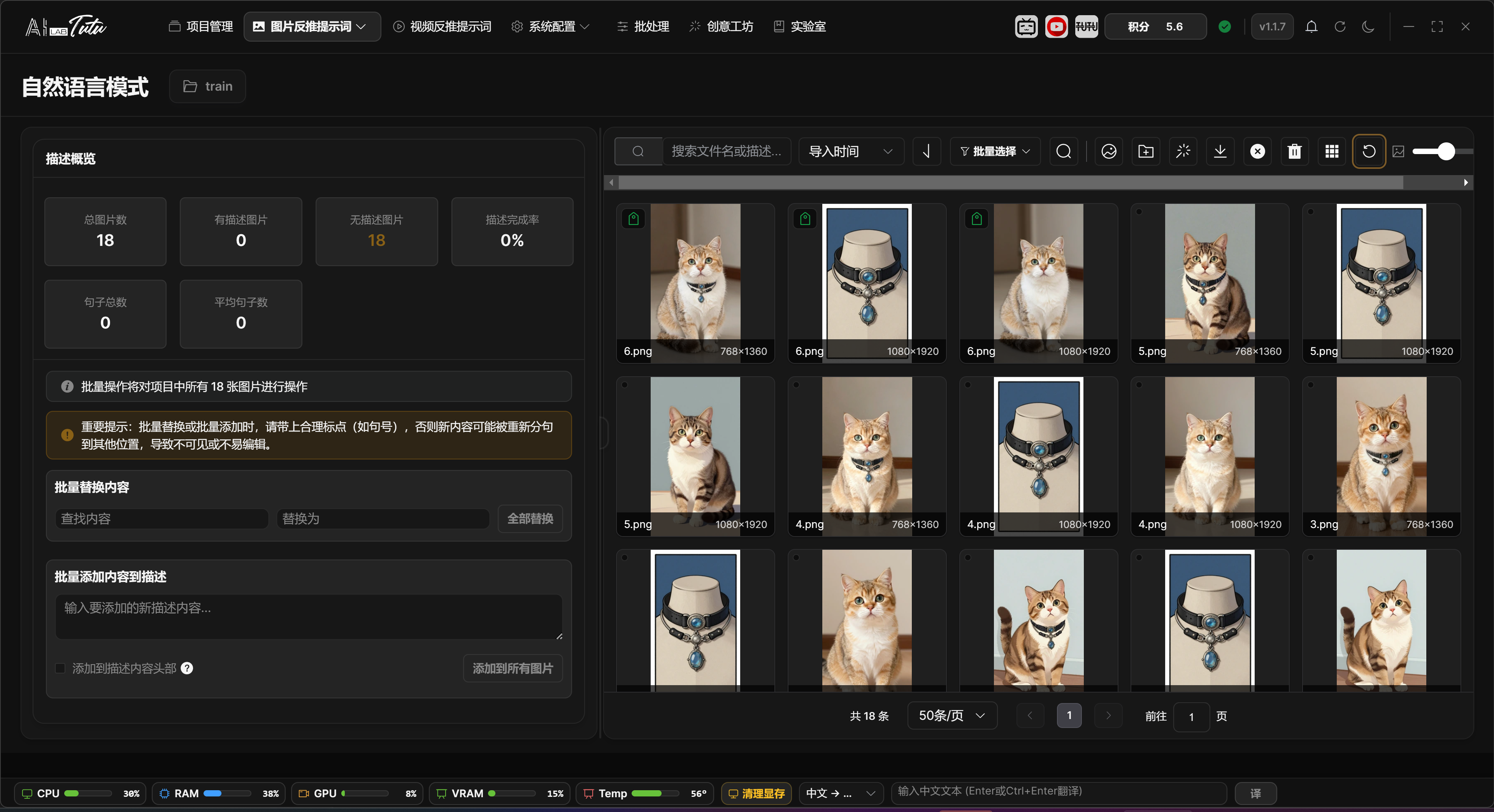Click the white circle X clear icon
The image size is (1494, 812).
[1257, 151]
